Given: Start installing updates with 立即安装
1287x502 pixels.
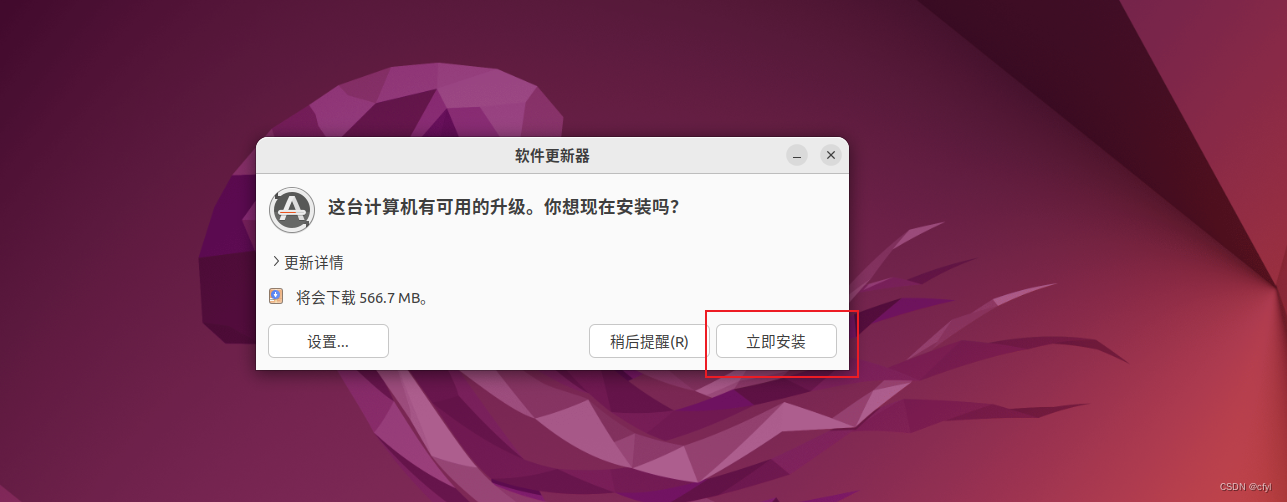Looking at the screenshot, I should coord(776,341).
